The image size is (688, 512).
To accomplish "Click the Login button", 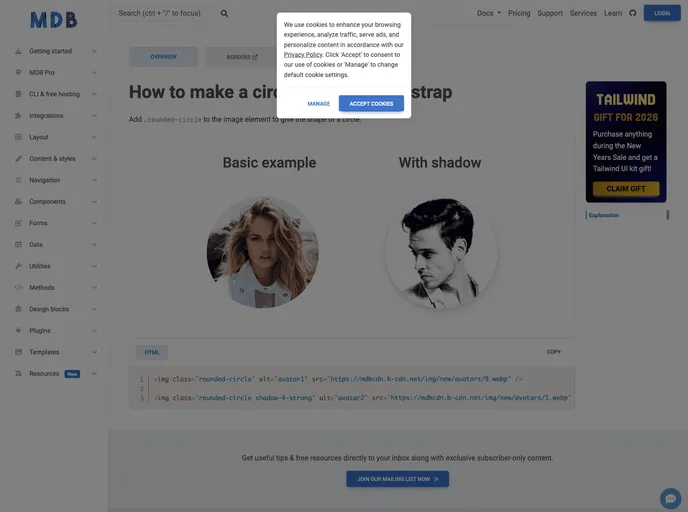I will click(x=662, y=13).
